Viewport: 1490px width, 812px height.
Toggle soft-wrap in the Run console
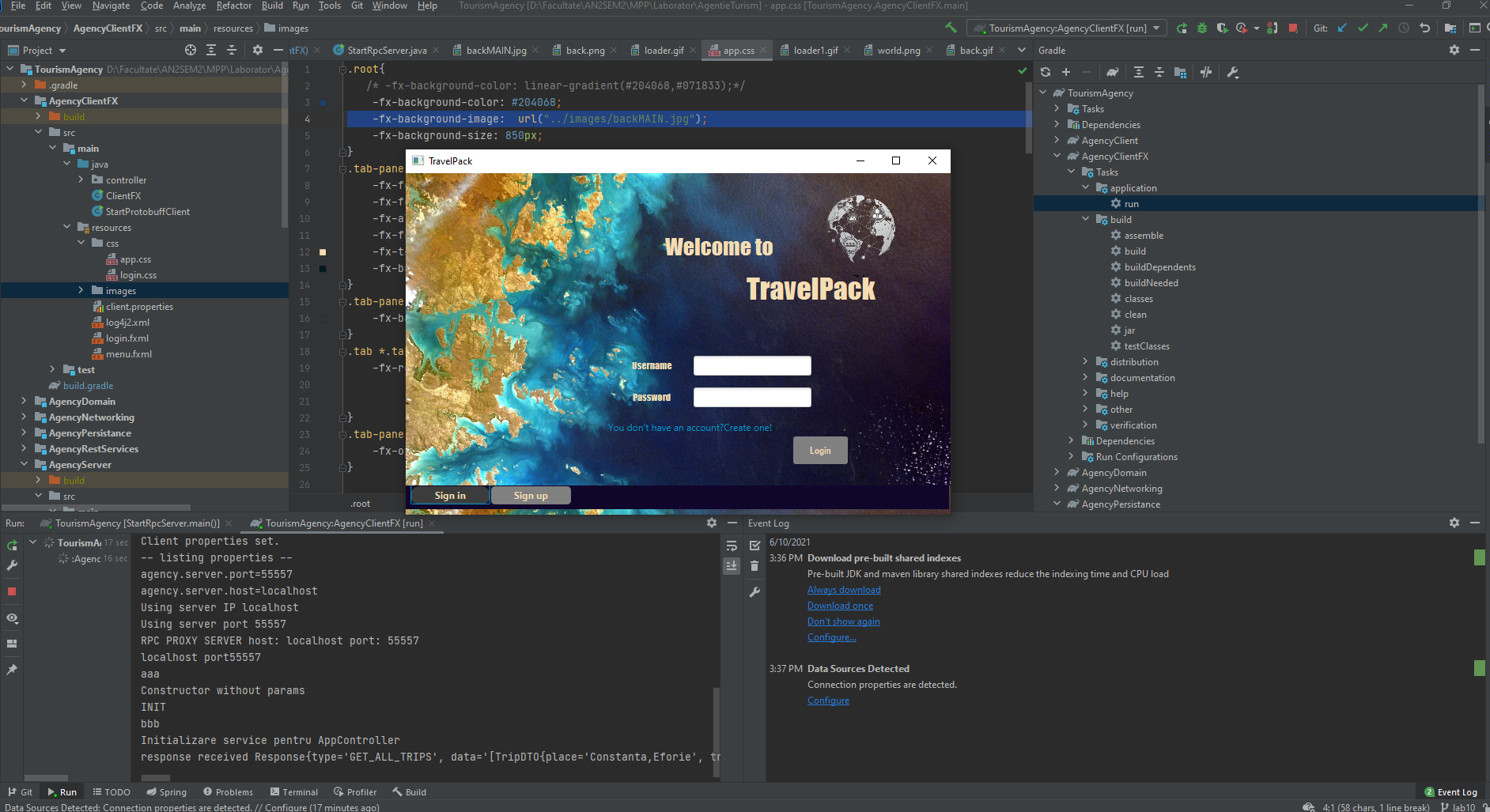pos(732,546)
